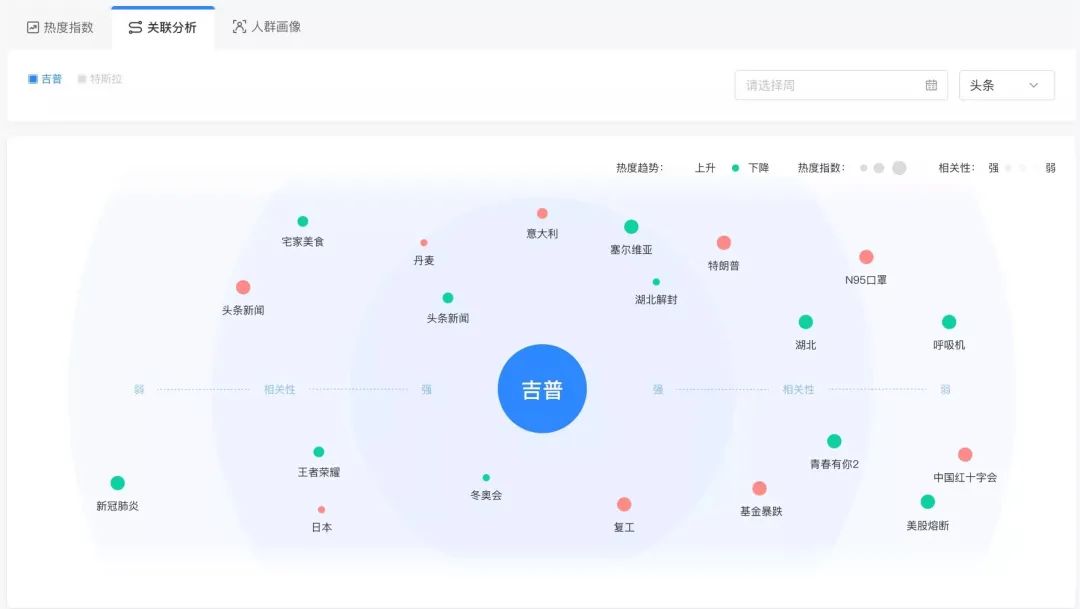Click the 丹麦 small red node
1080x609 pixels.
(x=424, y=242)
